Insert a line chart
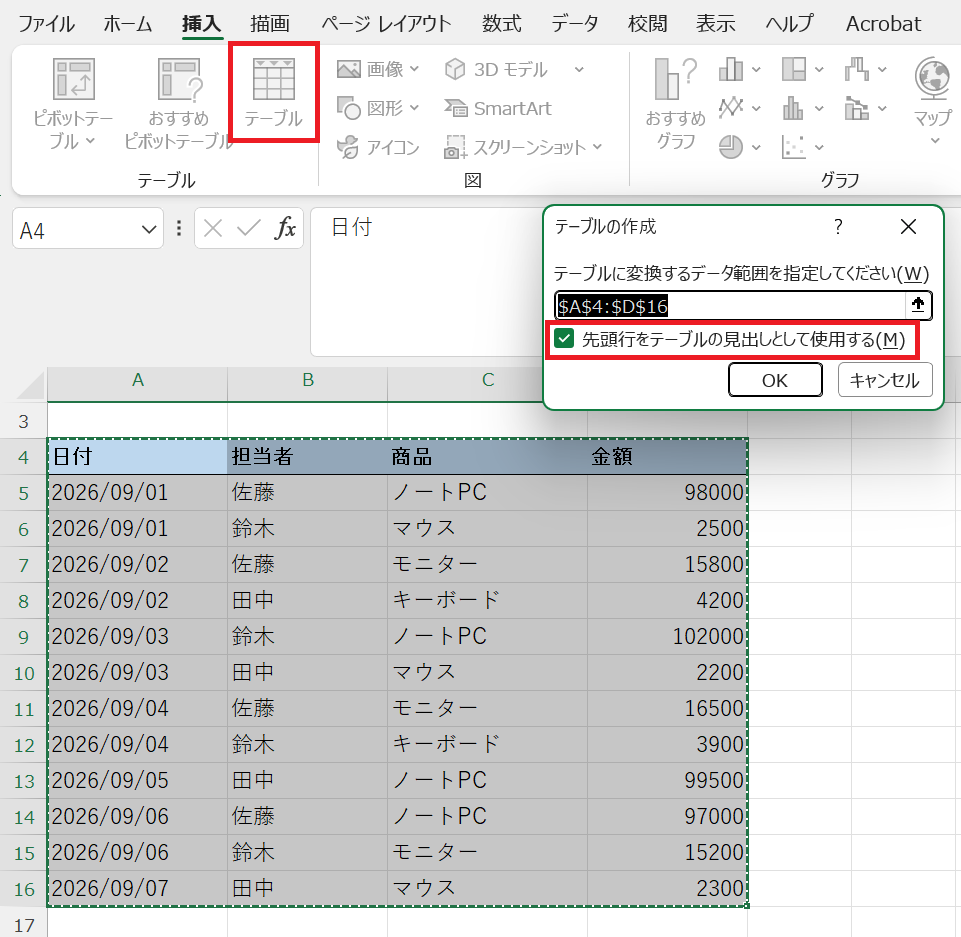The width and height of the screenshot is (961, 937). pos(731,108)
